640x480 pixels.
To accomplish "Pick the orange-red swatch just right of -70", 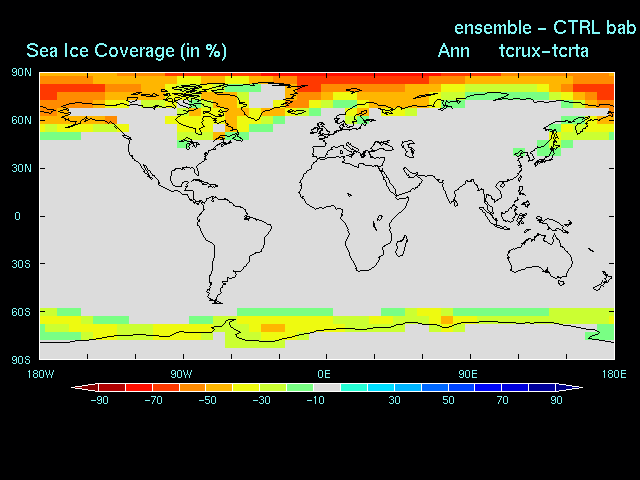I will pyautogui.click(x=166, y=387).
